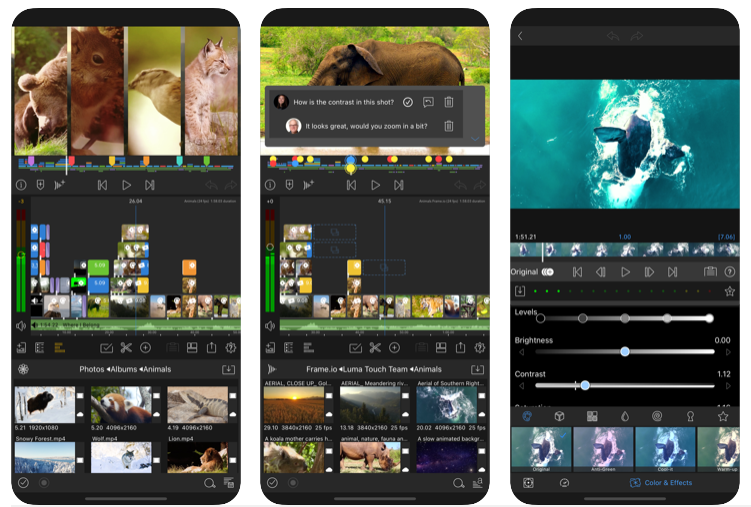Add a clip with the circled plus on left phone
751x507 pixels.
click(x=146, y=348)
